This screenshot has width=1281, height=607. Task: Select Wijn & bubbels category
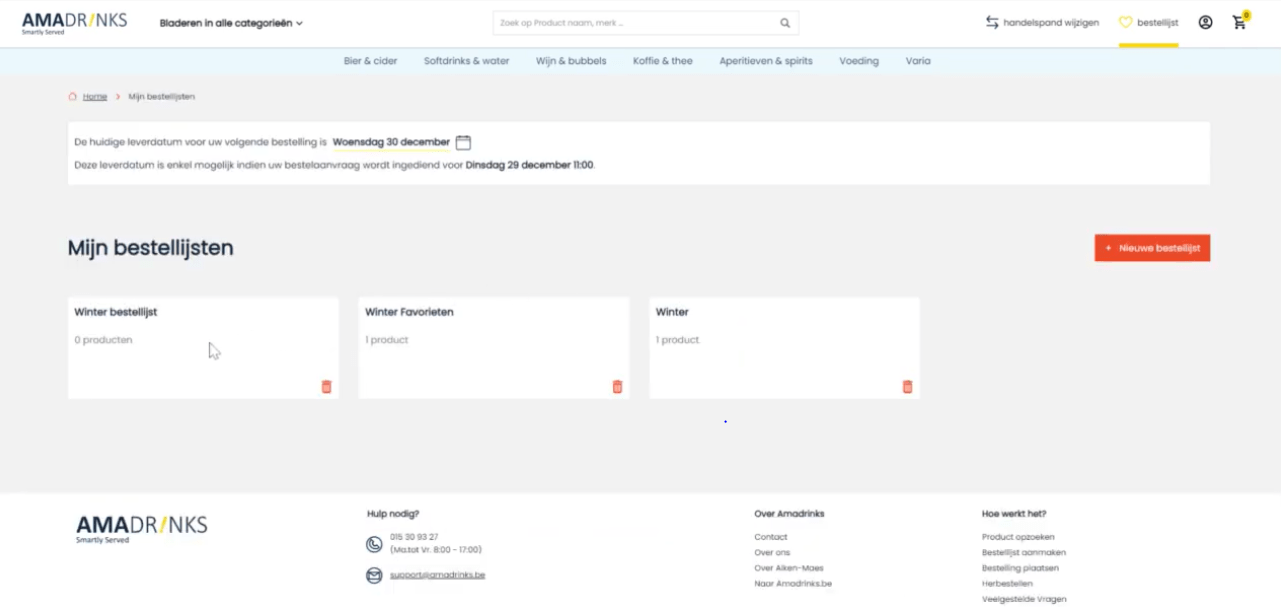(x=571, y=61)
